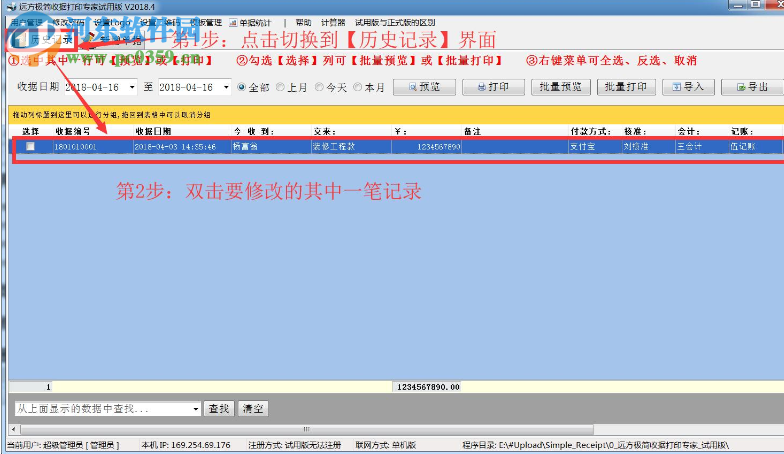Tick the 选择 checkbox for receipt 1801010001
Image resolution: width=784 pixels, height=454 pixels.
point(30,146)
